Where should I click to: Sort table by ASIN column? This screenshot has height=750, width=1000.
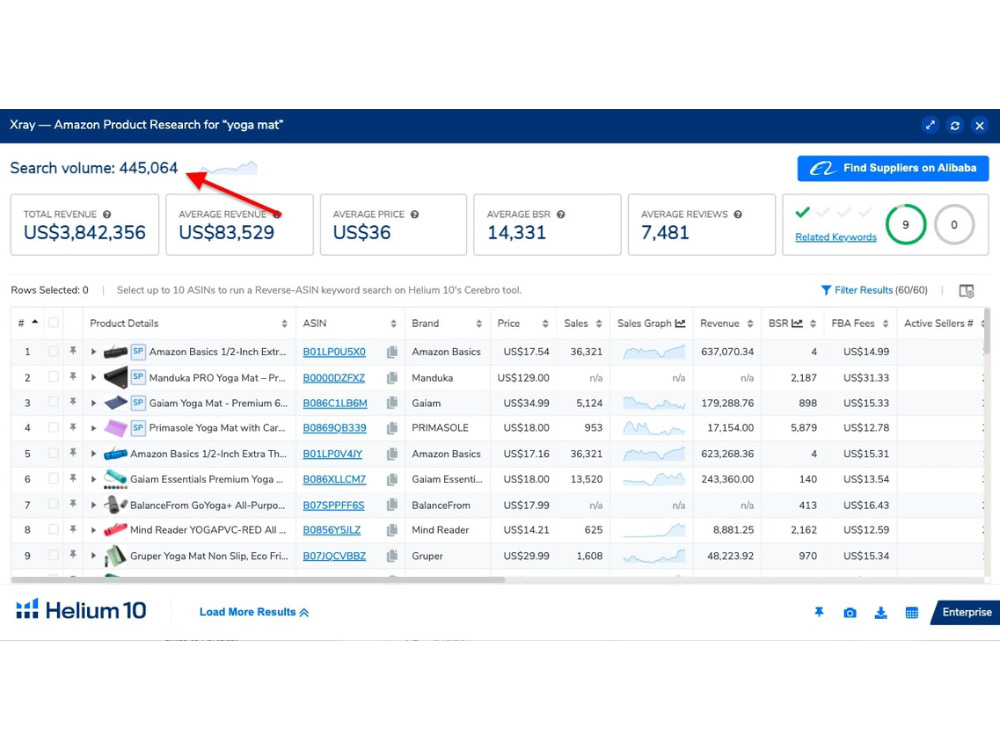393,324
